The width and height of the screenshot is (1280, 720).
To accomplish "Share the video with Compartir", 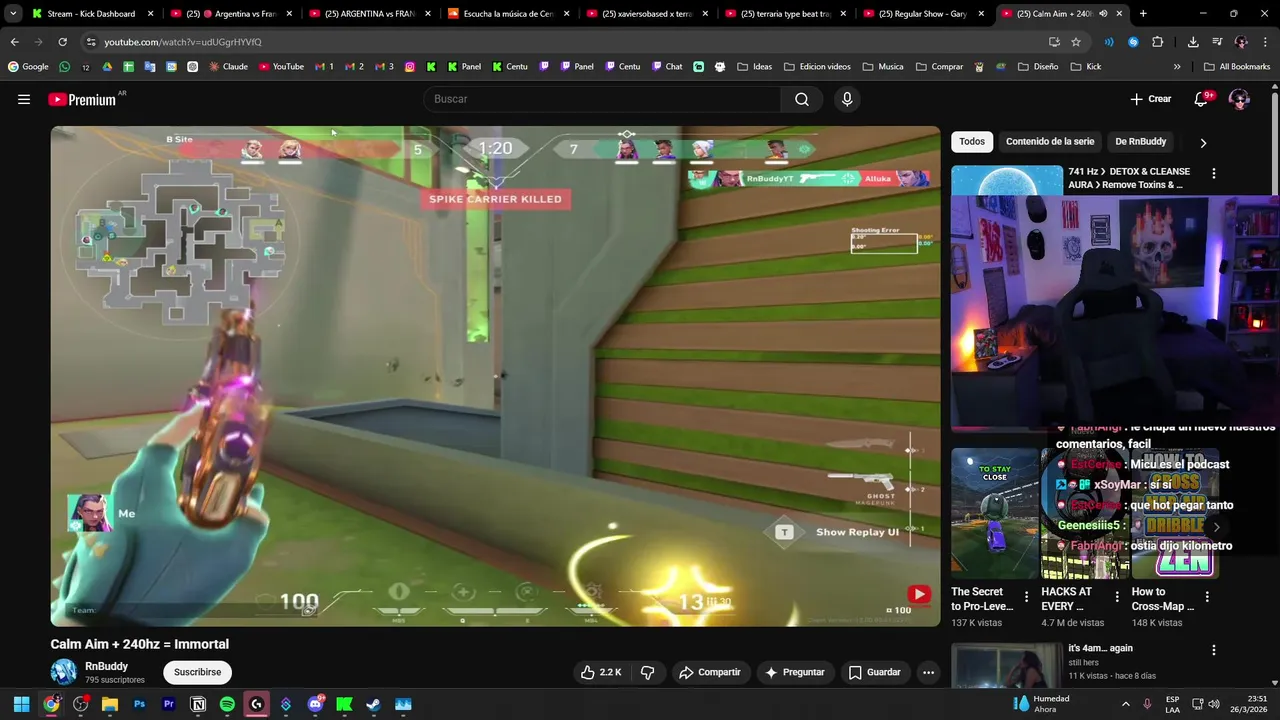I will point(710,672).
